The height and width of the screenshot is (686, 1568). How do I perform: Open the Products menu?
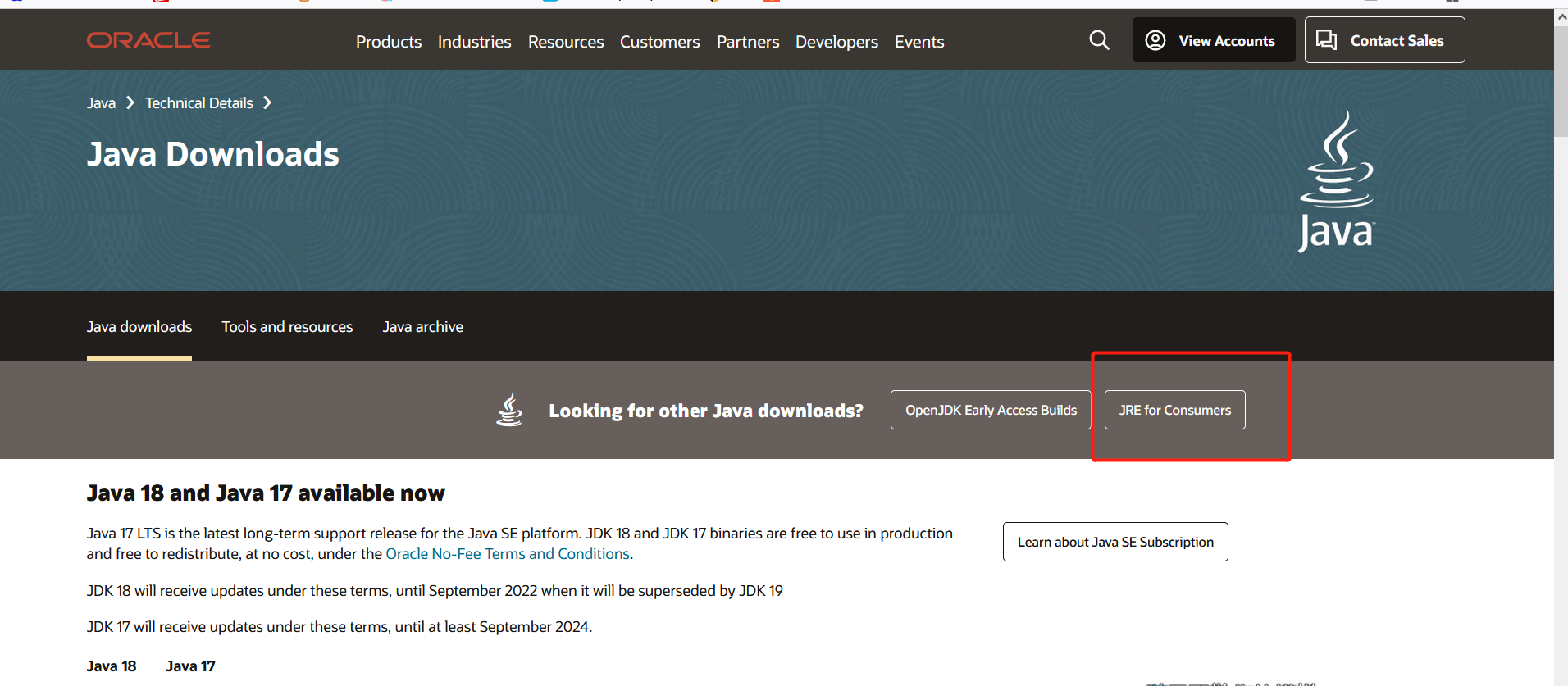click(x=389, y=42)
